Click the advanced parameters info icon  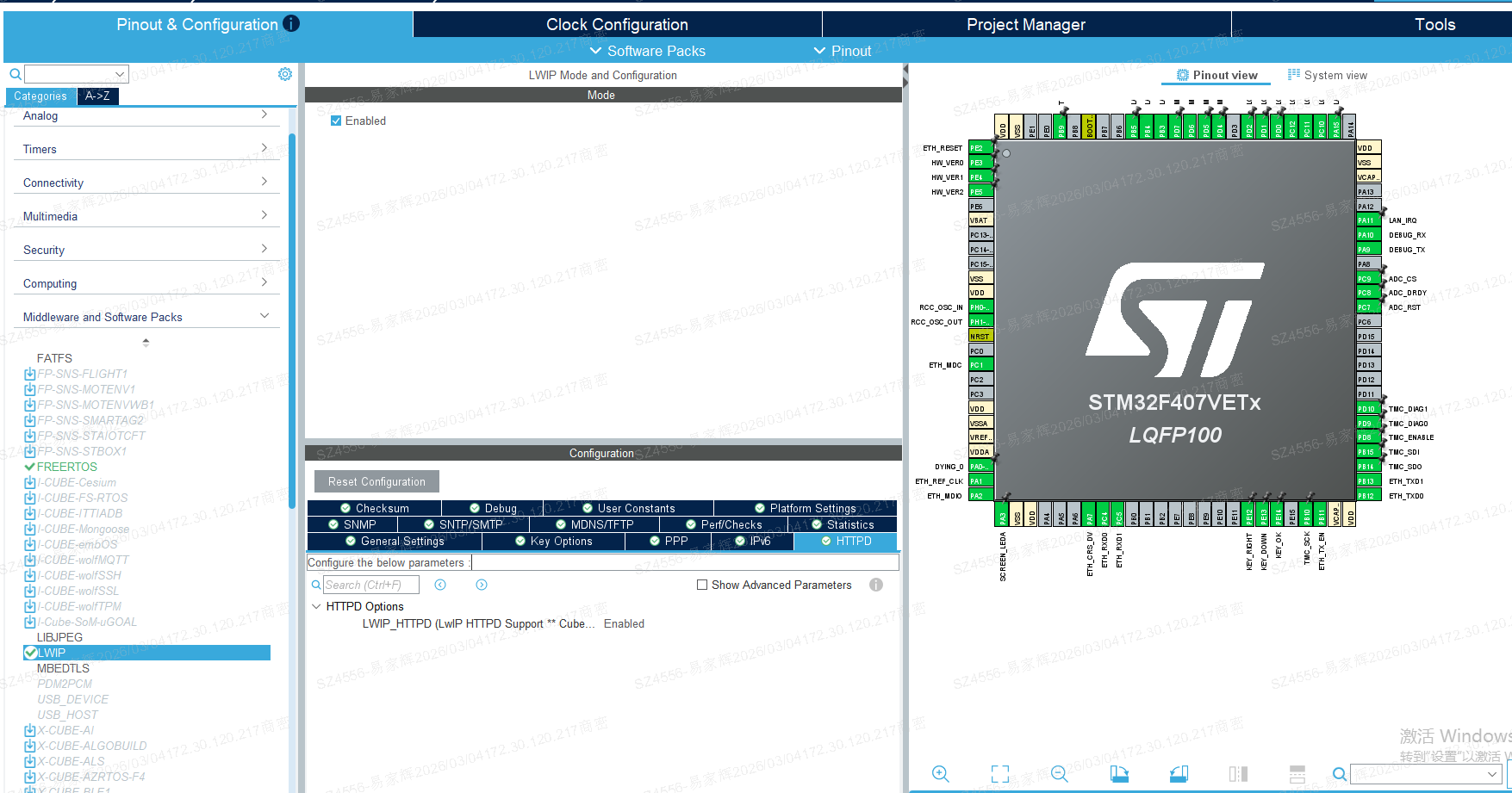(x=876, y=585)
